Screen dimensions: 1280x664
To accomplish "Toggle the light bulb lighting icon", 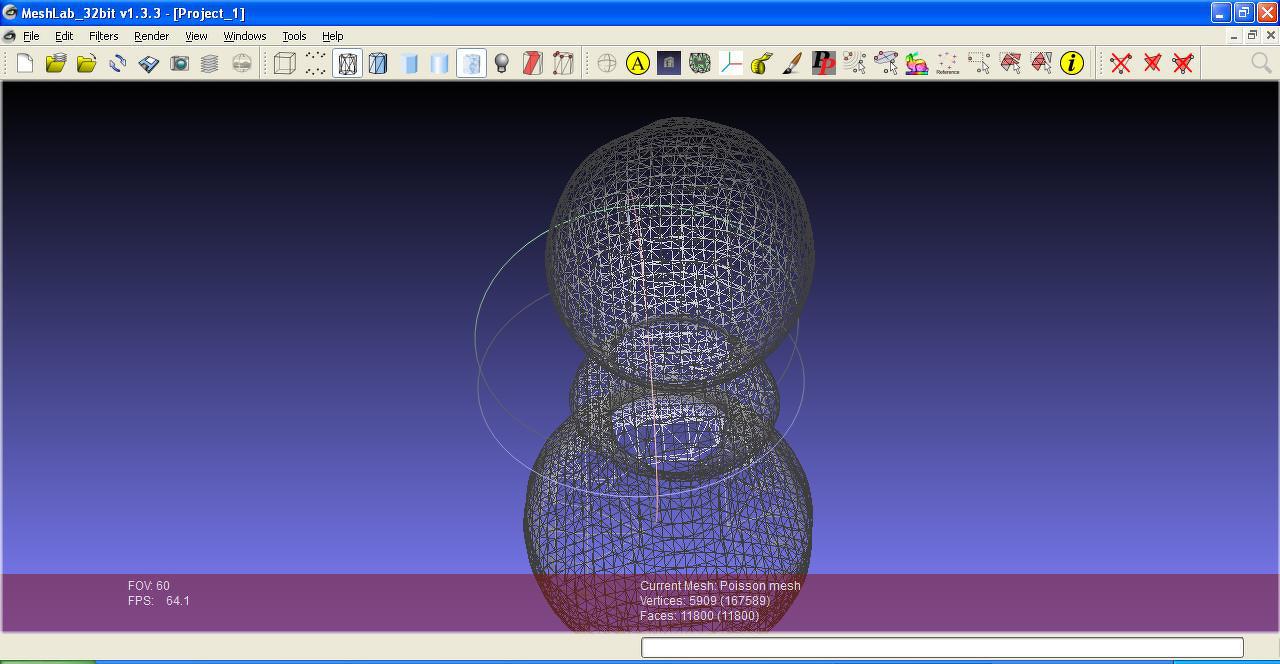I will (x=502, y=63).
